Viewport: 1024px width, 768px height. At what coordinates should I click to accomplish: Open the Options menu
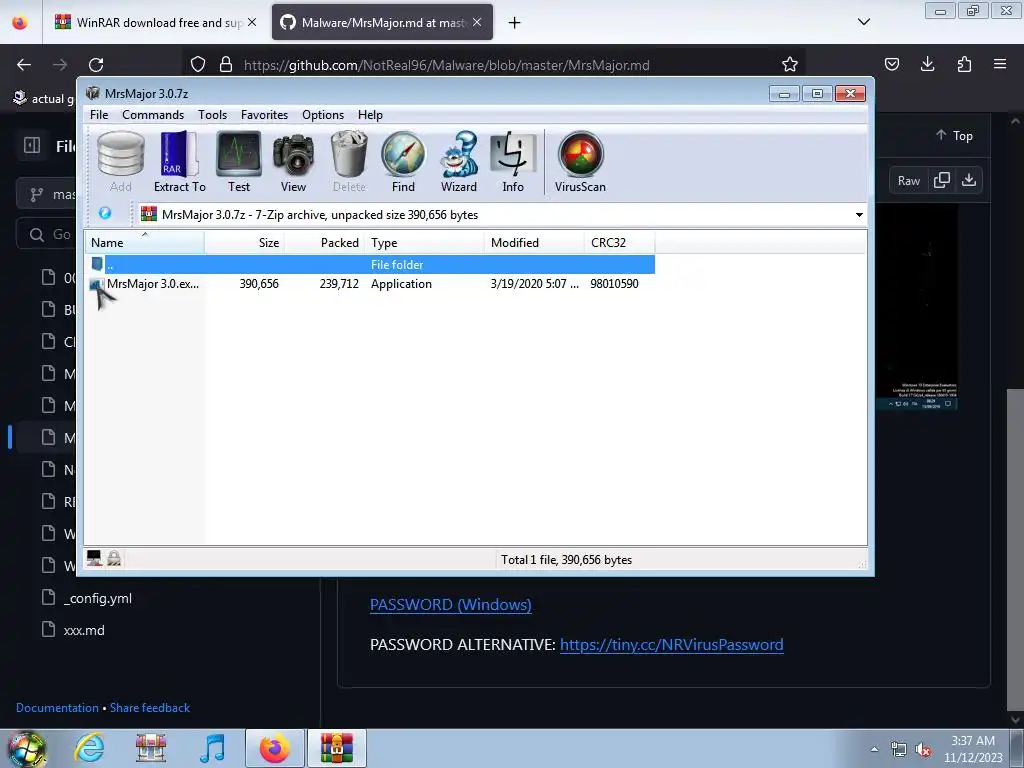[323, 115]
